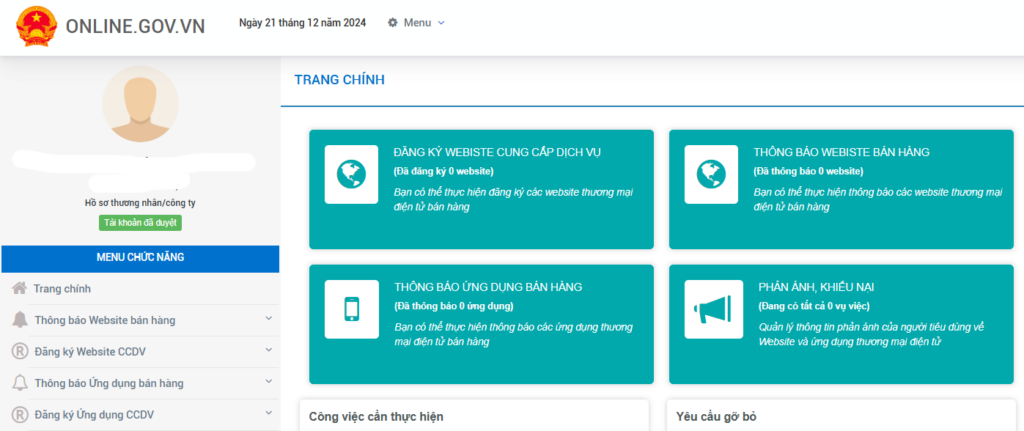1024x431 pixels.
Task: Click the home icon beside Trang chính
Action: [19, 289]
